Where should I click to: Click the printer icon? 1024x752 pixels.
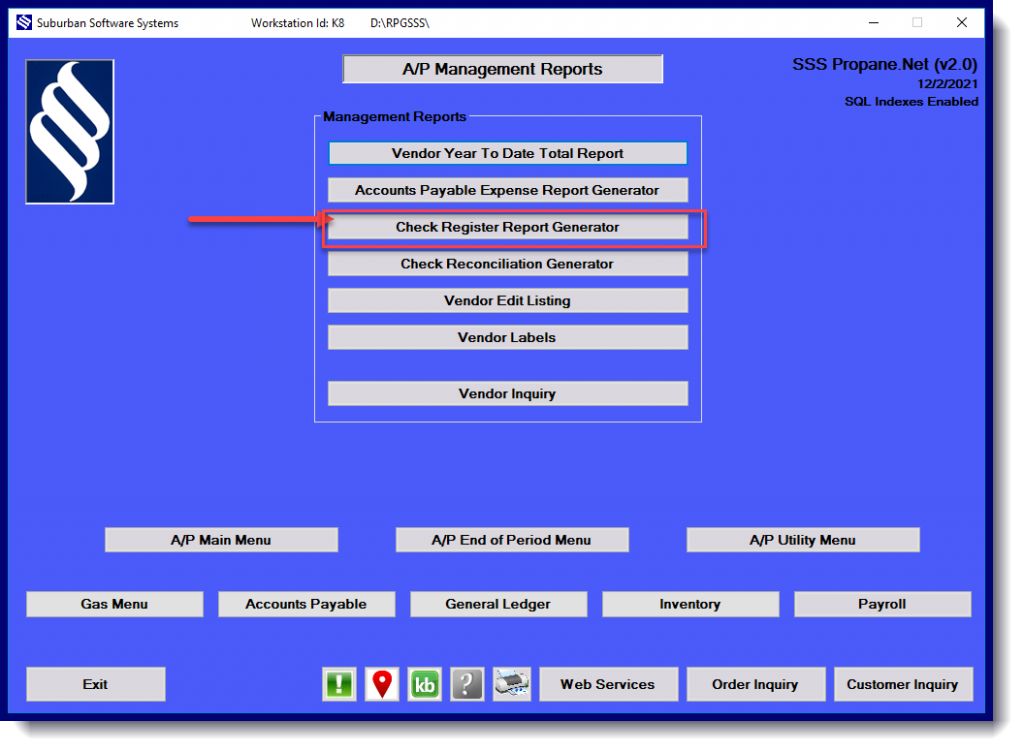pyautogui.click(x=512, y=684)
